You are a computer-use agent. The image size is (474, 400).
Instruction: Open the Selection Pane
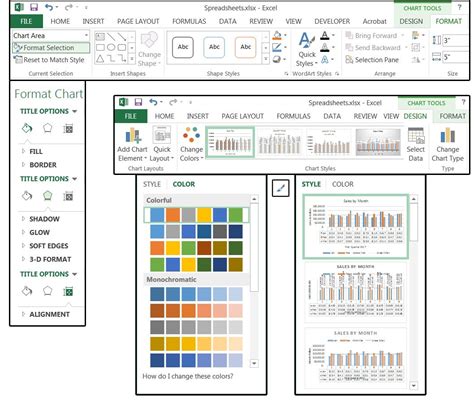pos(372,60)
